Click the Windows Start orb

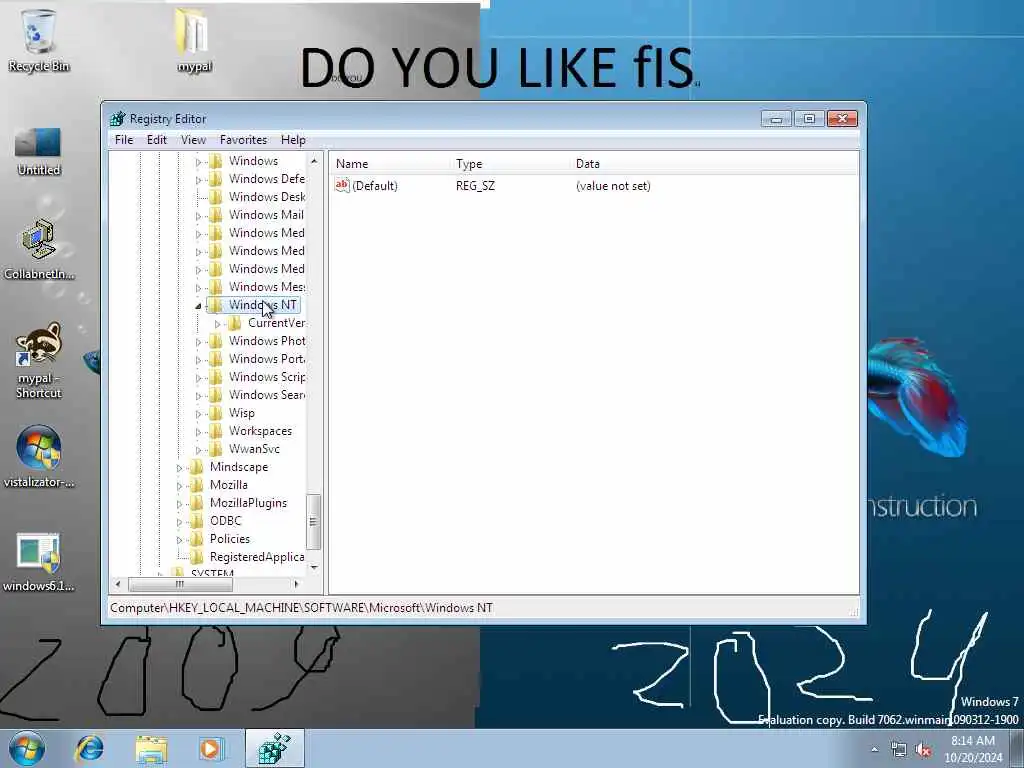(26, 748)
